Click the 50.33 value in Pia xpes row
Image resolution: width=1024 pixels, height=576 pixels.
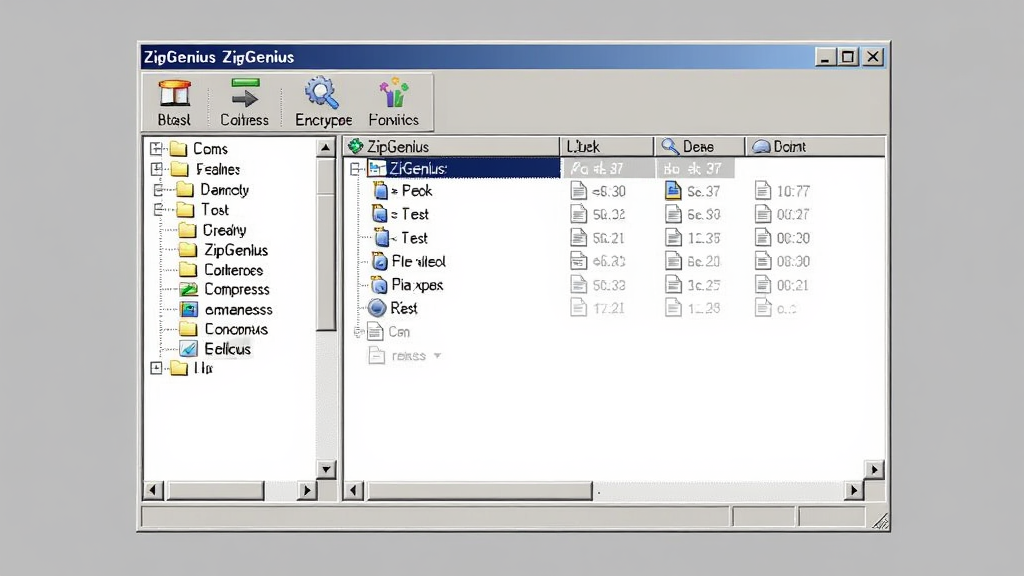click(x=609, y=285)
